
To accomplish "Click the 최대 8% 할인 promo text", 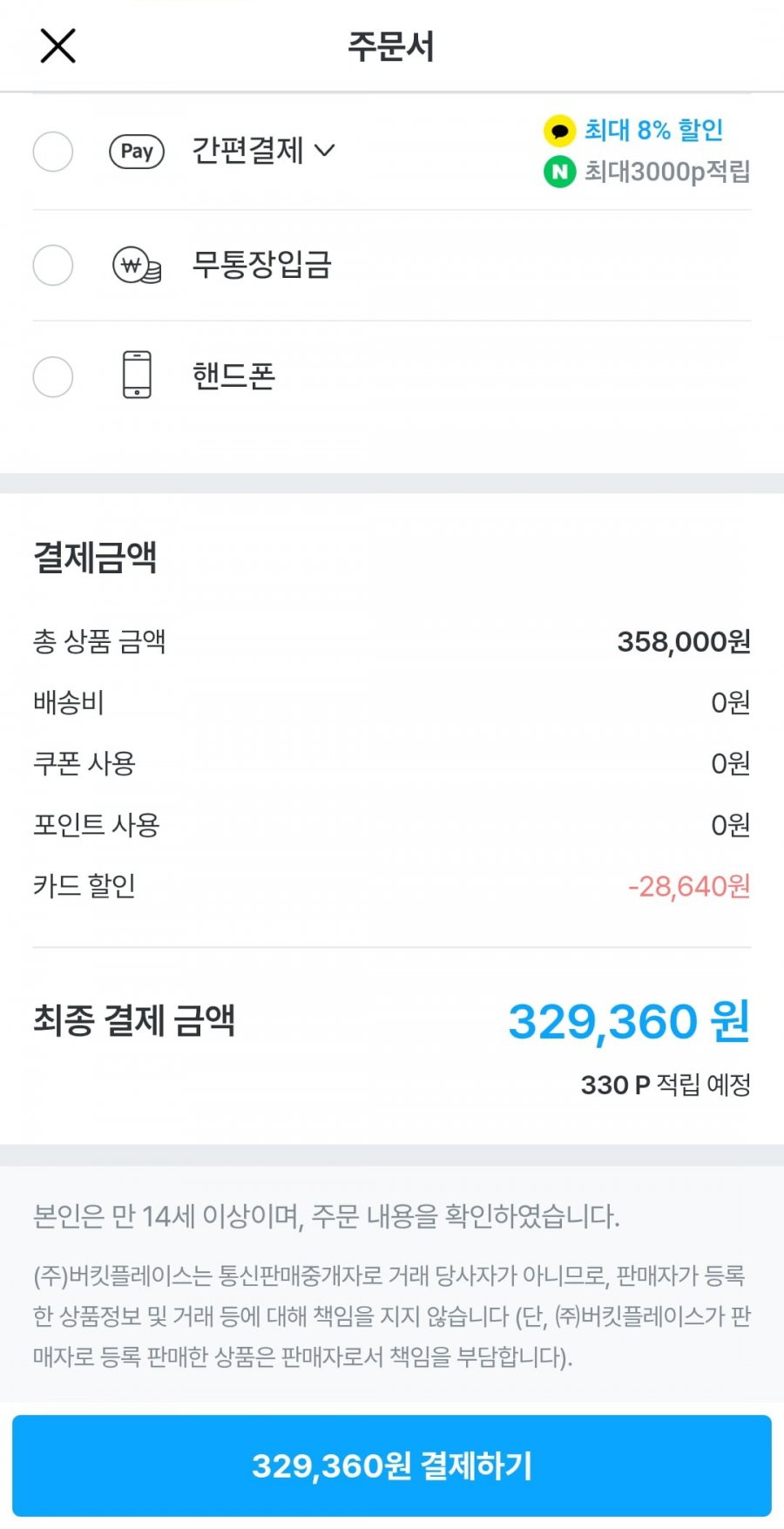I will point(654,131).
